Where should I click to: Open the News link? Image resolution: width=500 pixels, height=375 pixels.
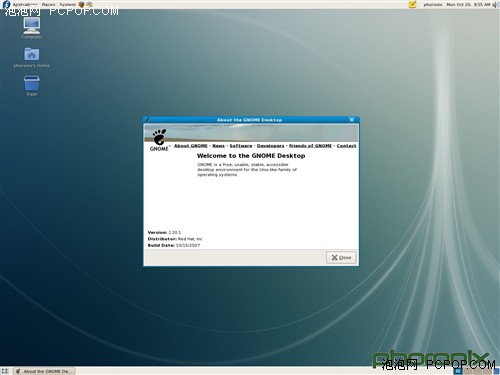(218, 146)
